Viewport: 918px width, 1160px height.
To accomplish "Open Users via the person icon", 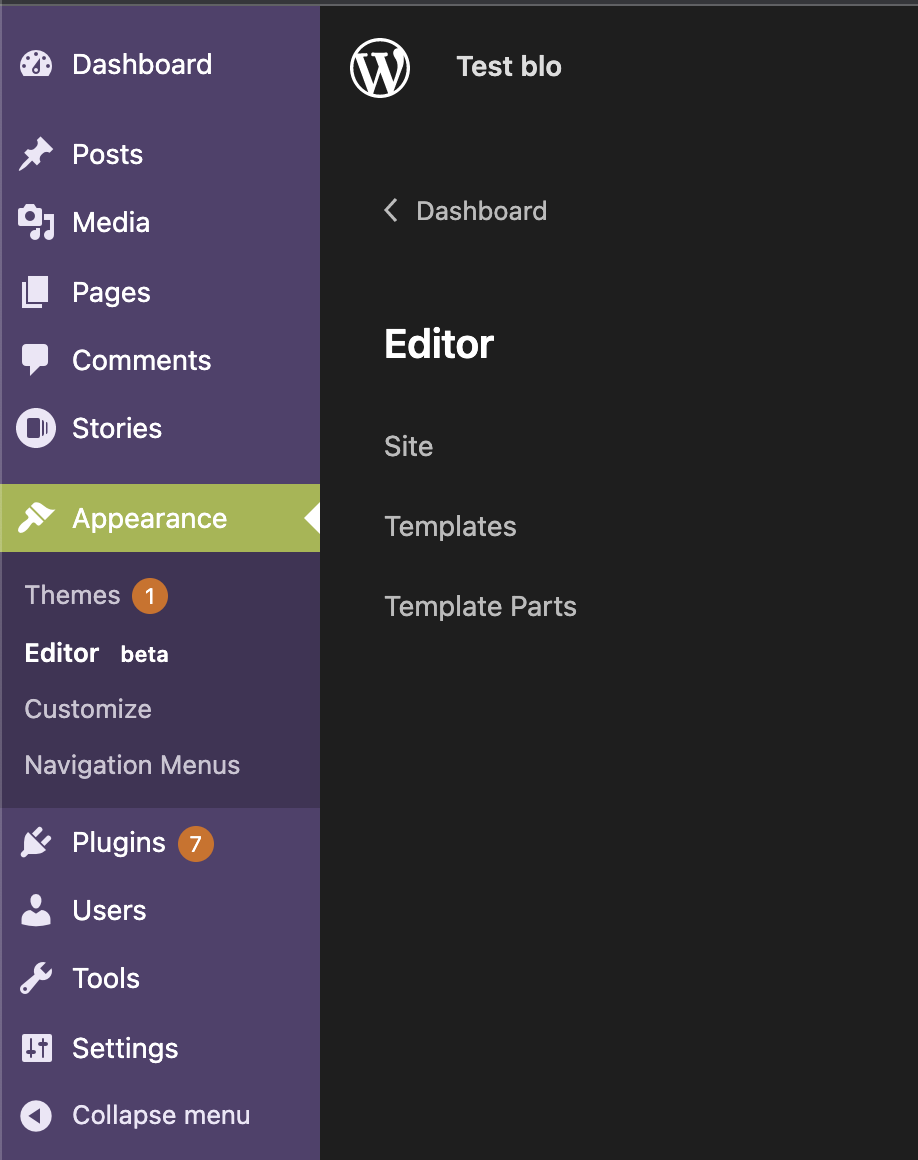I will click(x=35, y=910).
